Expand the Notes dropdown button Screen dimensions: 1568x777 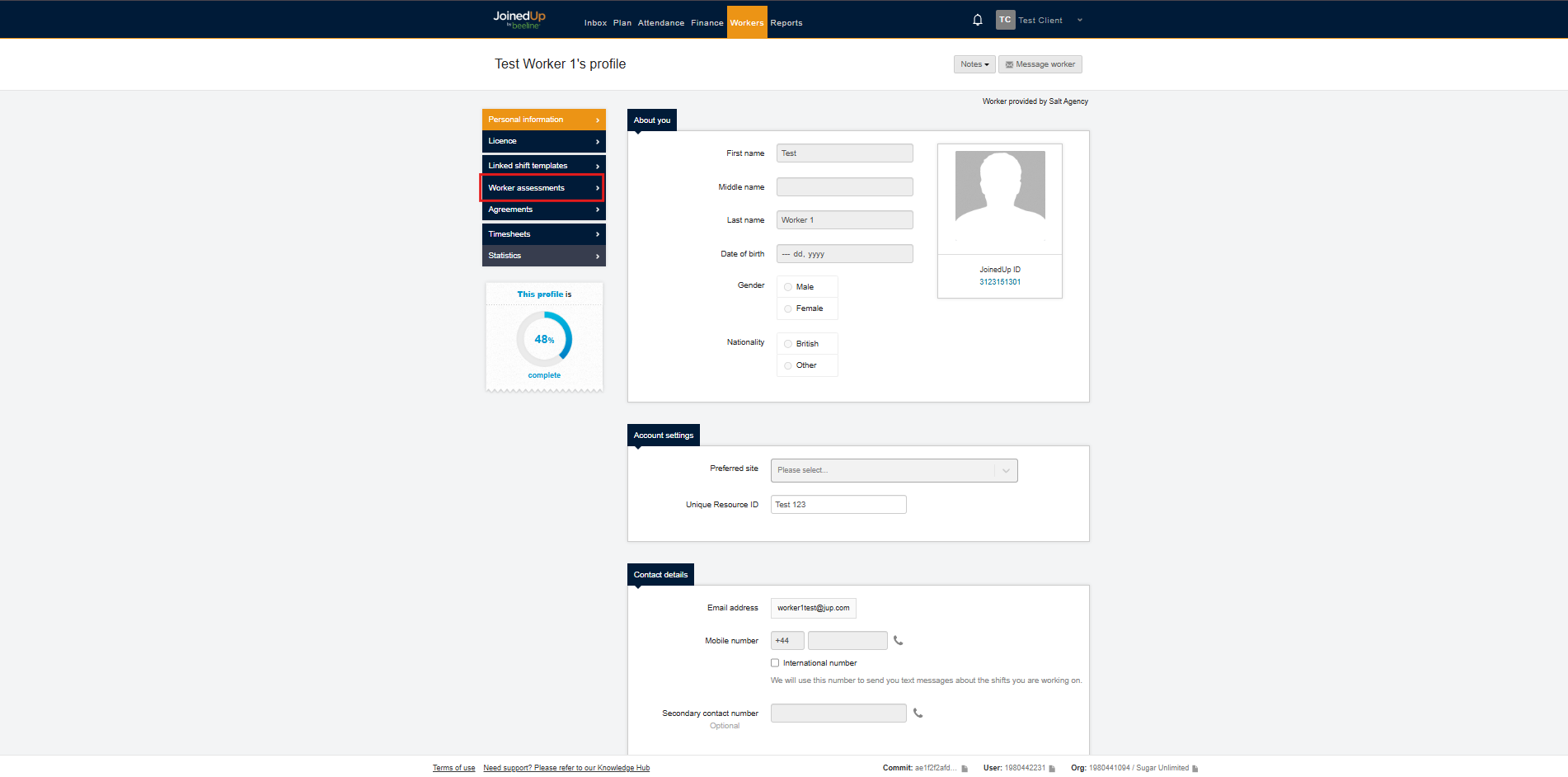[974, 64]
